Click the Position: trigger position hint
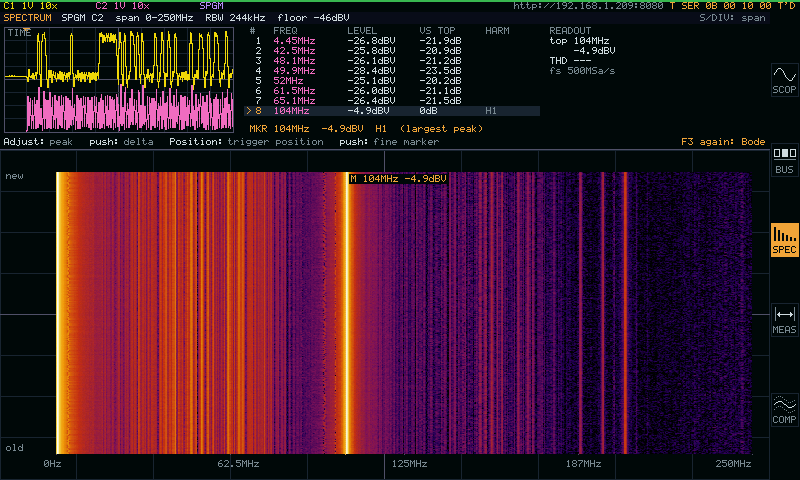This screenshot has height=480, width=800. (246, 141)
